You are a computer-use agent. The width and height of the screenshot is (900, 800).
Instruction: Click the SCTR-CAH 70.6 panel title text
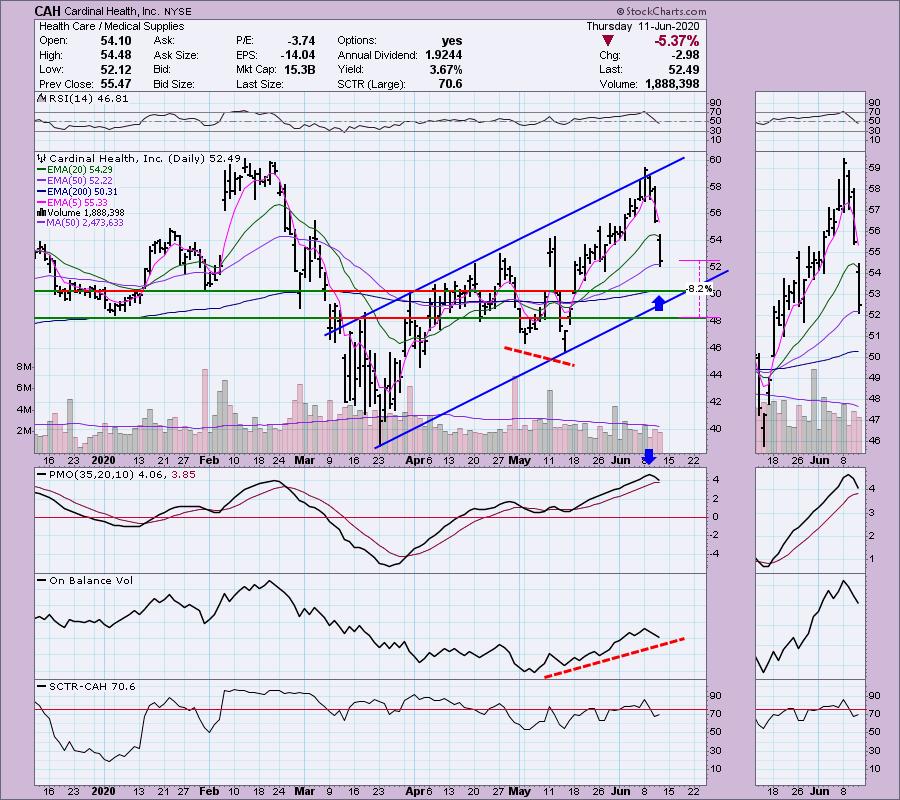point(92,686)
